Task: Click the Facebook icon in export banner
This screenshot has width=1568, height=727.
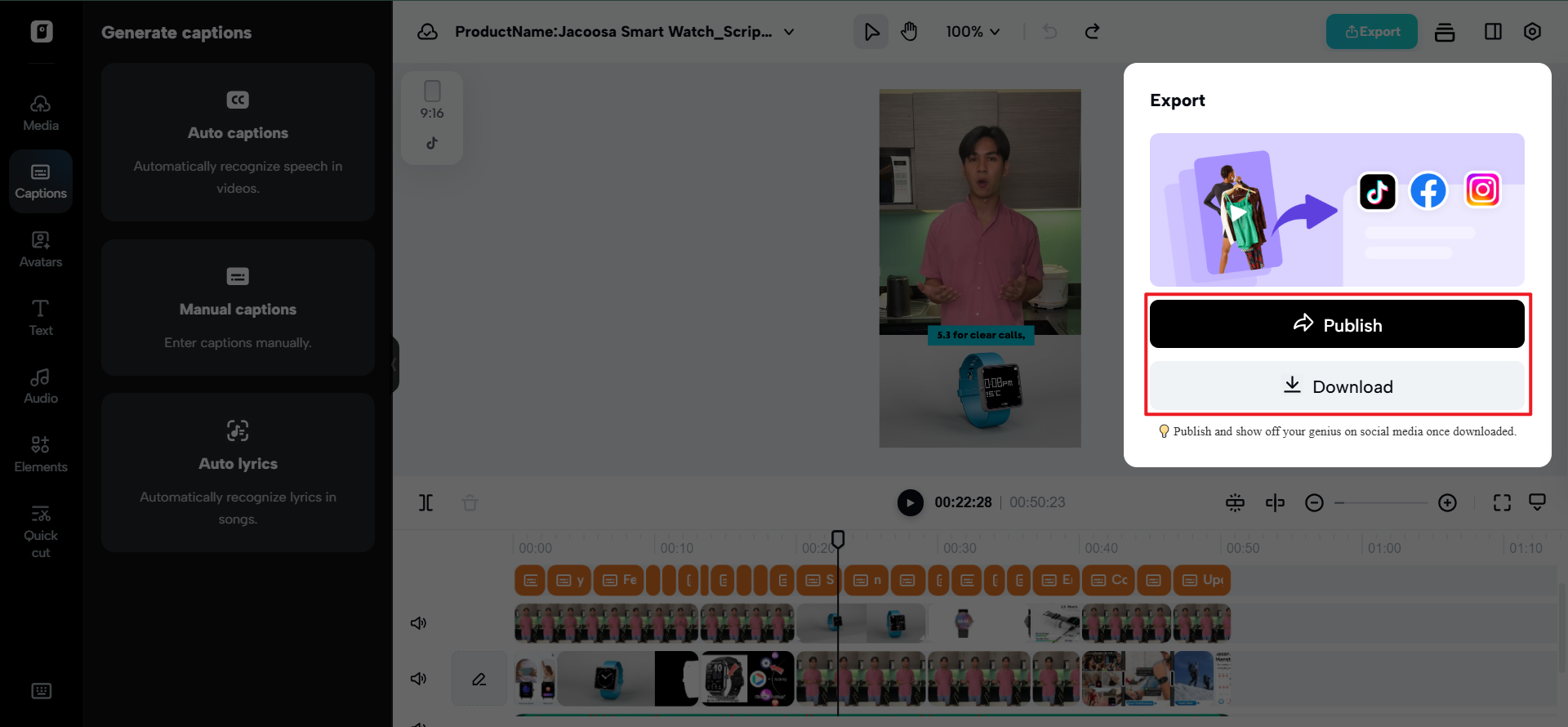Action: tap(1428, 191)
